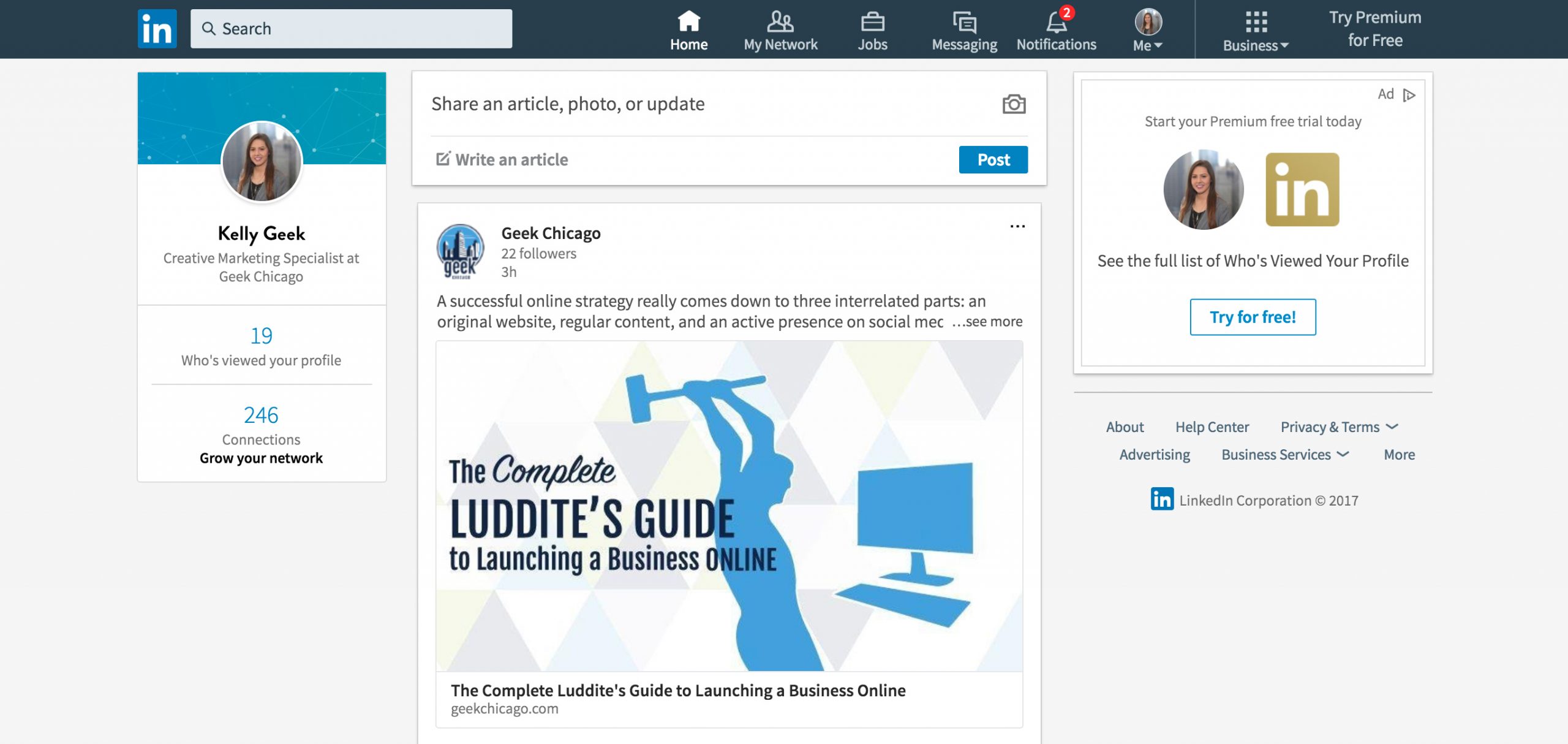Select Notifications label in top navigation
Image resolution: width=1568 pixels, height=744 pixels.
[x=1056, y=45]
